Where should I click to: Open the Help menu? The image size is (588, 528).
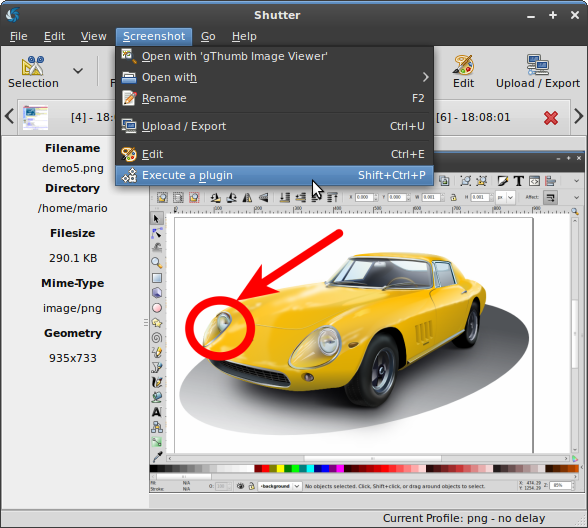244,36
